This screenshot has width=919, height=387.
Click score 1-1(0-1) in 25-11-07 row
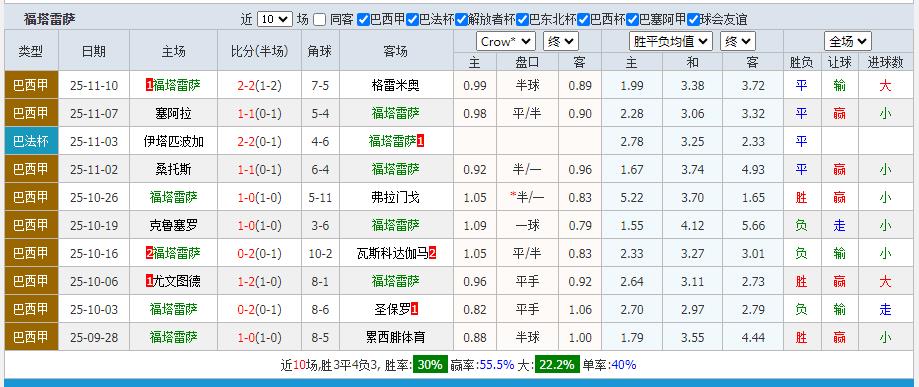[259, 113]
